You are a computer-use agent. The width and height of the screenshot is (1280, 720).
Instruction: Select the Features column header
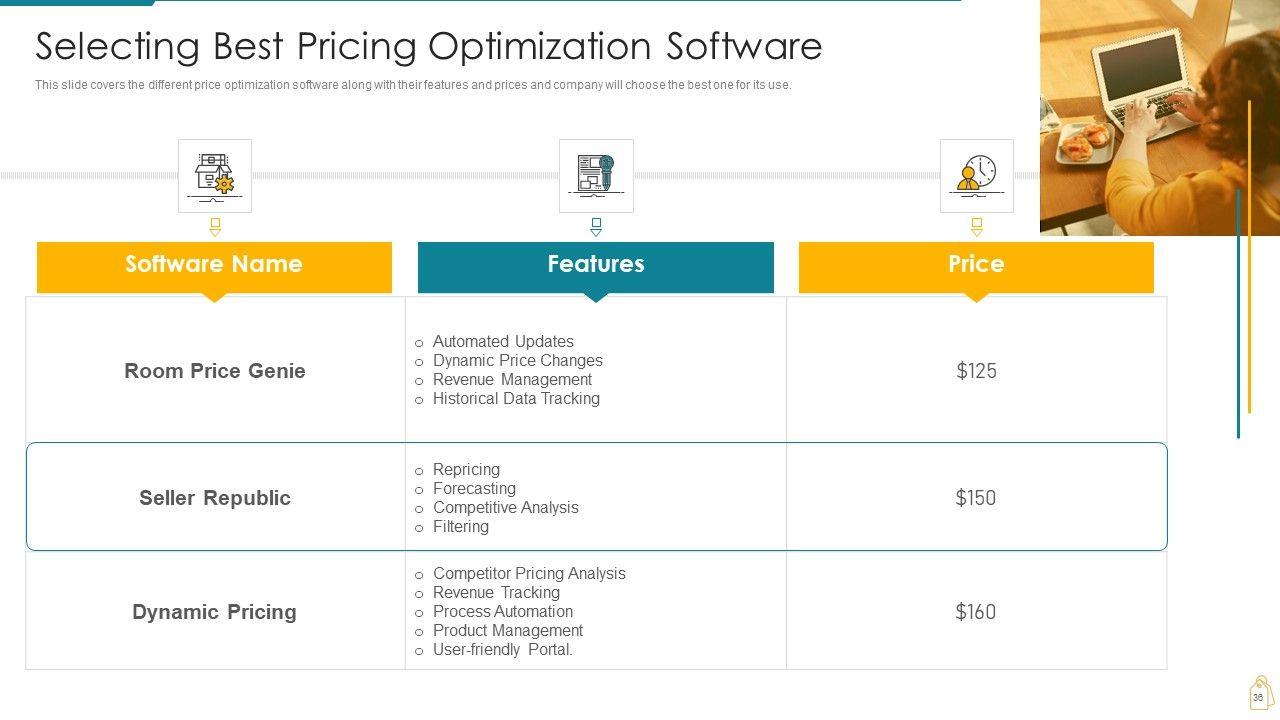point(596,265)
